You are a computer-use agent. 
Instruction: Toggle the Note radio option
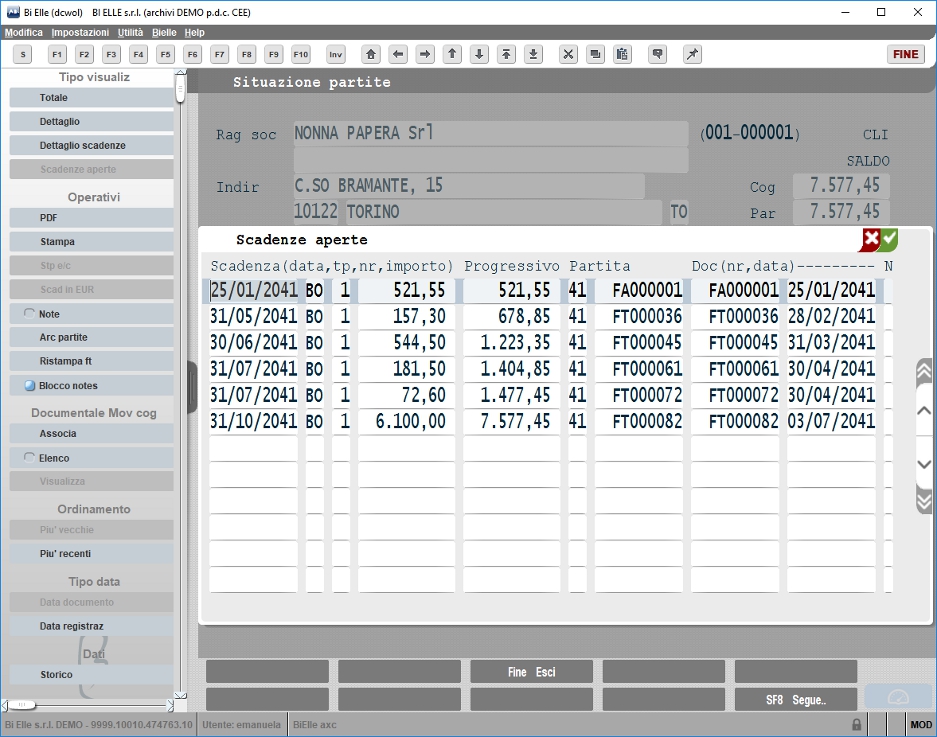point(29,313)
